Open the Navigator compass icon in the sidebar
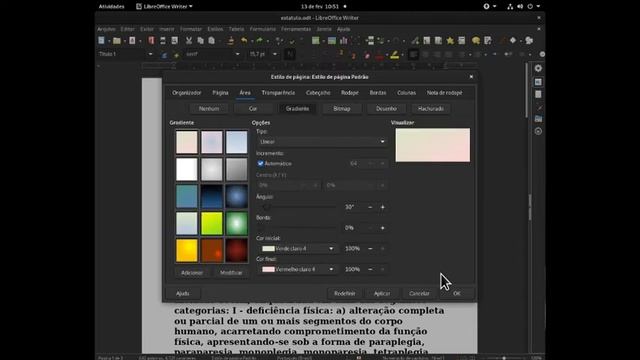This screenshot has height=360, width=640. coord(538,131)
